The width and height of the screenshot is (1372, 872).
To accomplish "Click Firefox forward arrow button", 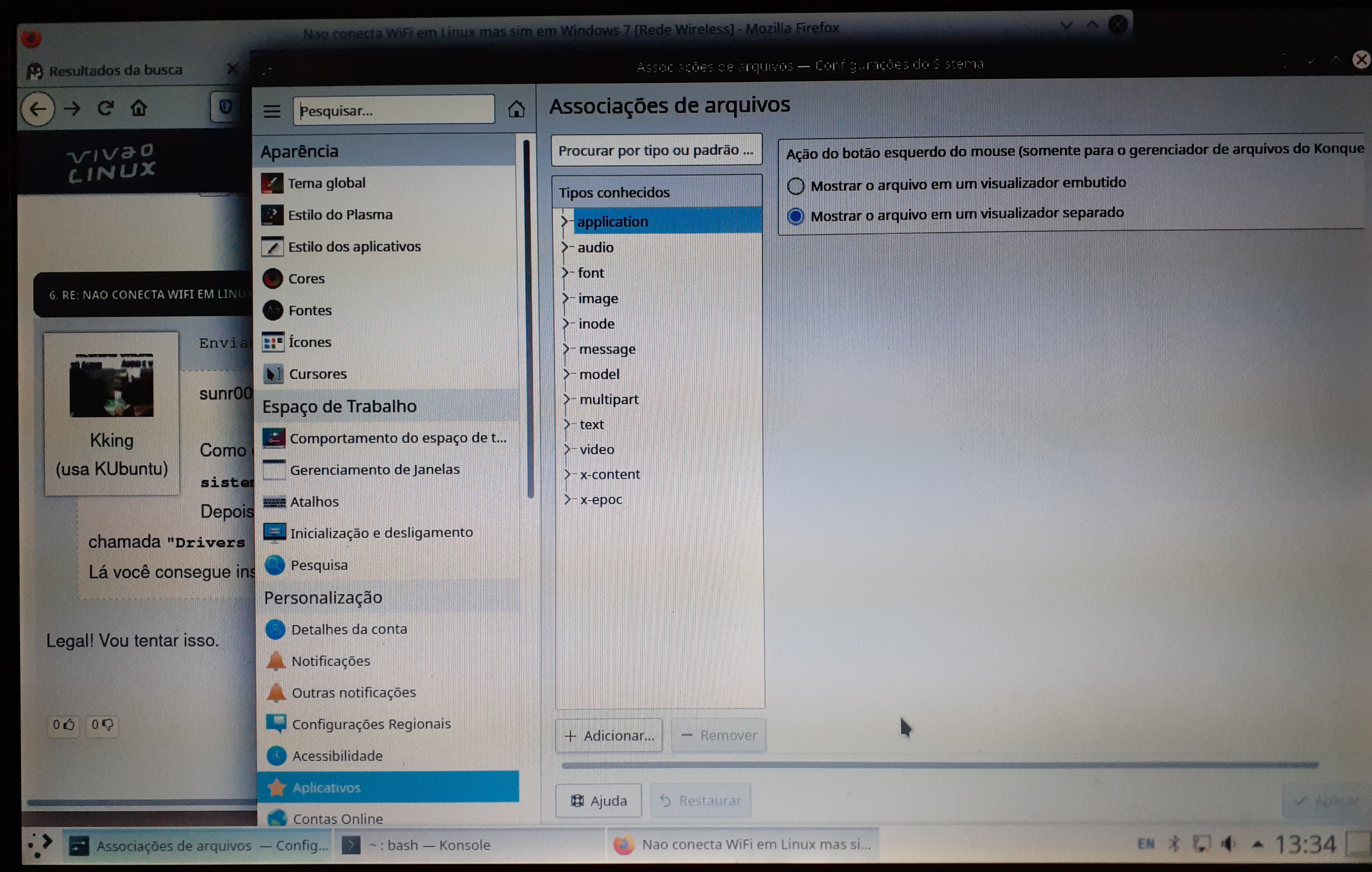I will [72, 108].
